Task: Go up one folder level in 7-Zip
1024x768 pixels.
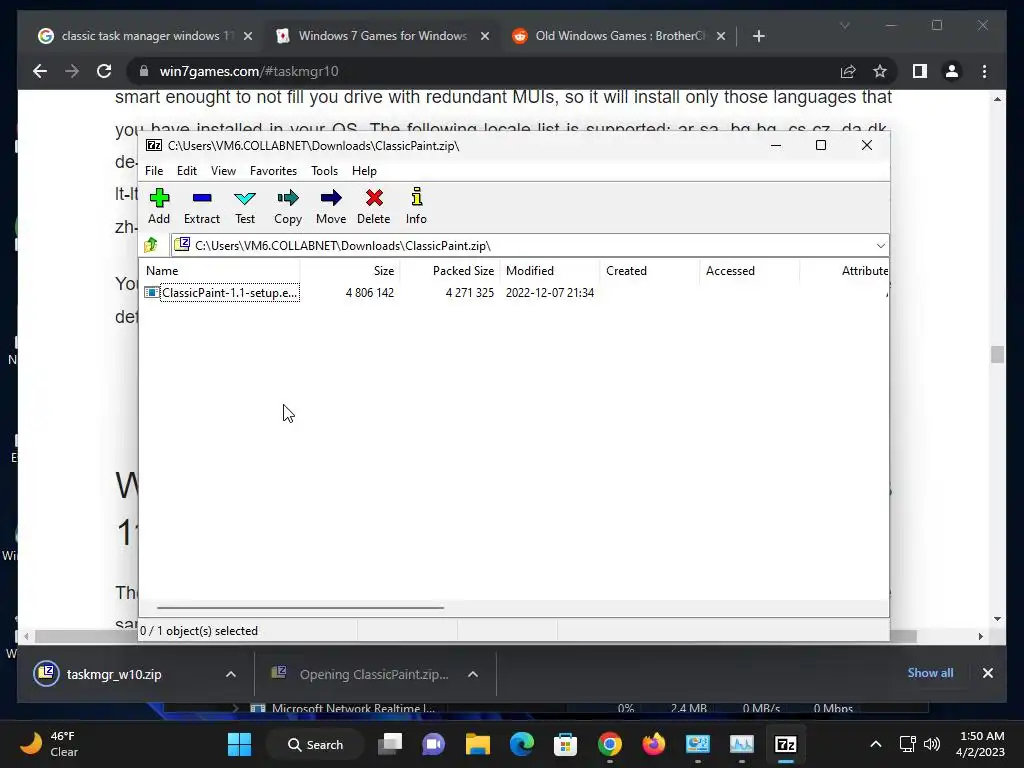Action: click(152, 245)
